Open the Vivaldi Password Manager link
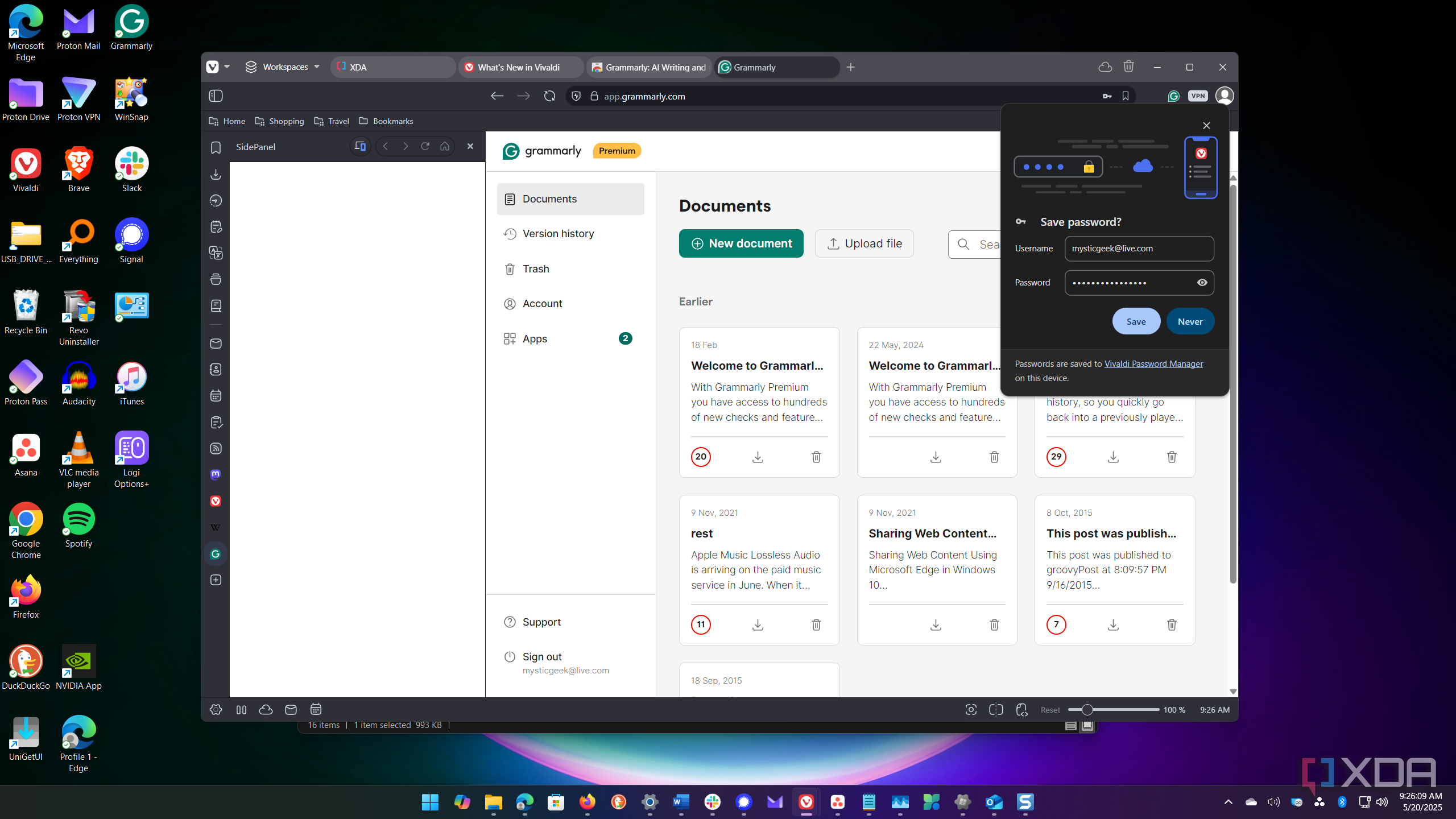The image size is (1456, 819). click(x=1153, y=364)
